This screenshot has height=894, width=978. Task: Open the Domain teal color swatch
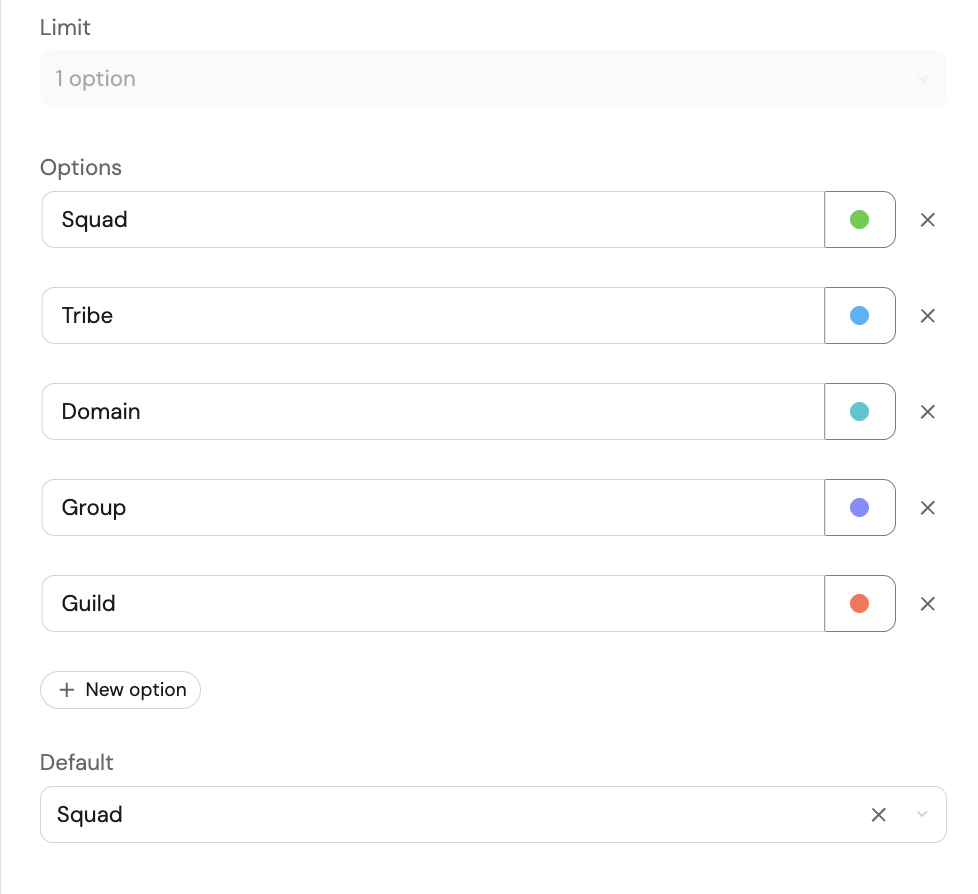click(x=859, y=412)
